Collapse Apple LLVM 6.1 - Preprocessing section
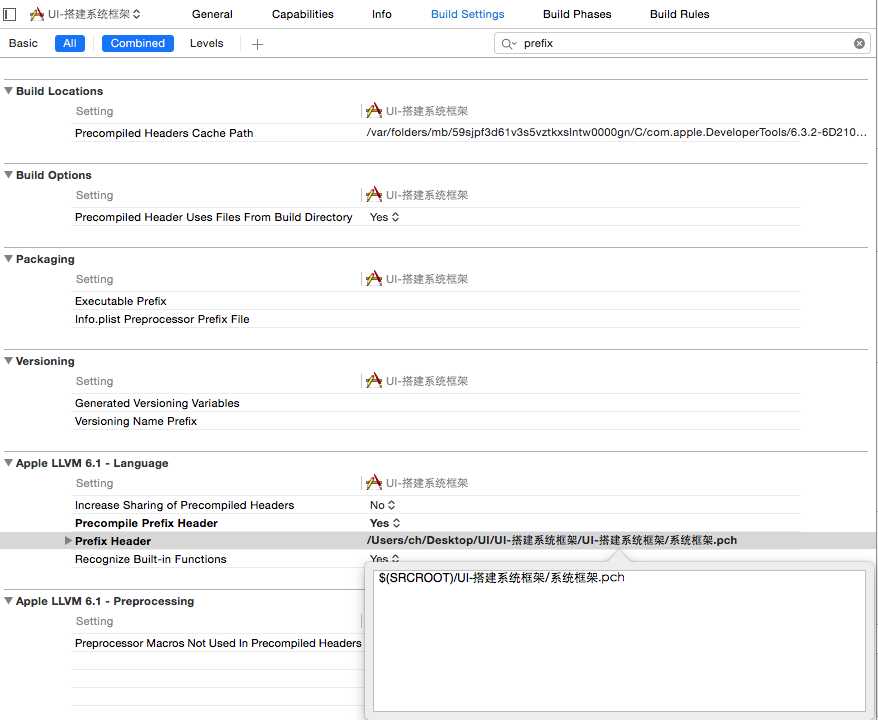The height and width of the screenshot is (720, 878). (x=8, y=601)
